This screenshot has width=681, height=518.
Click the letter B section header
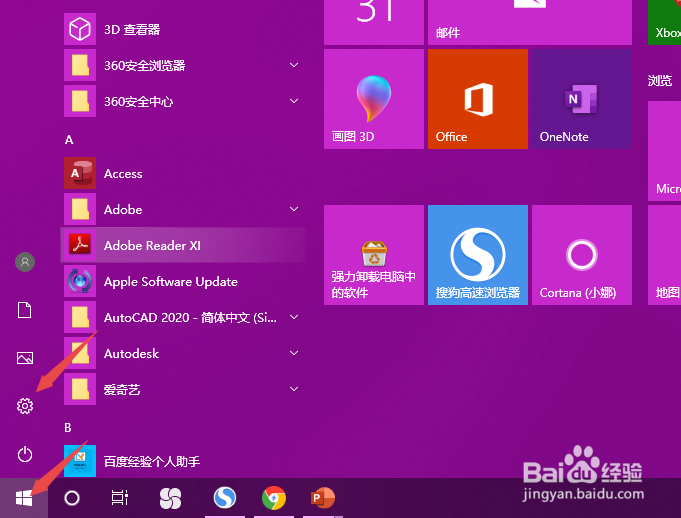click(x=68, y=428)
